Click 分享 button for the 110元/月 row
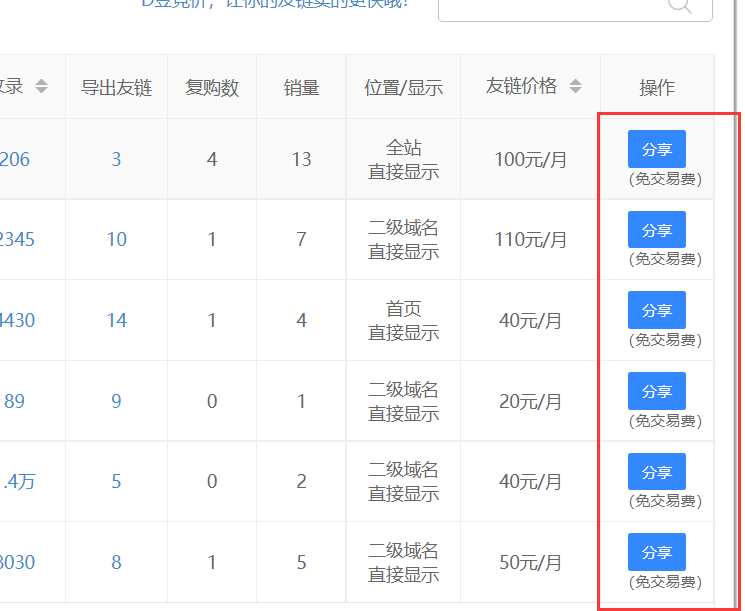745x611 pixels. point(656,230)
